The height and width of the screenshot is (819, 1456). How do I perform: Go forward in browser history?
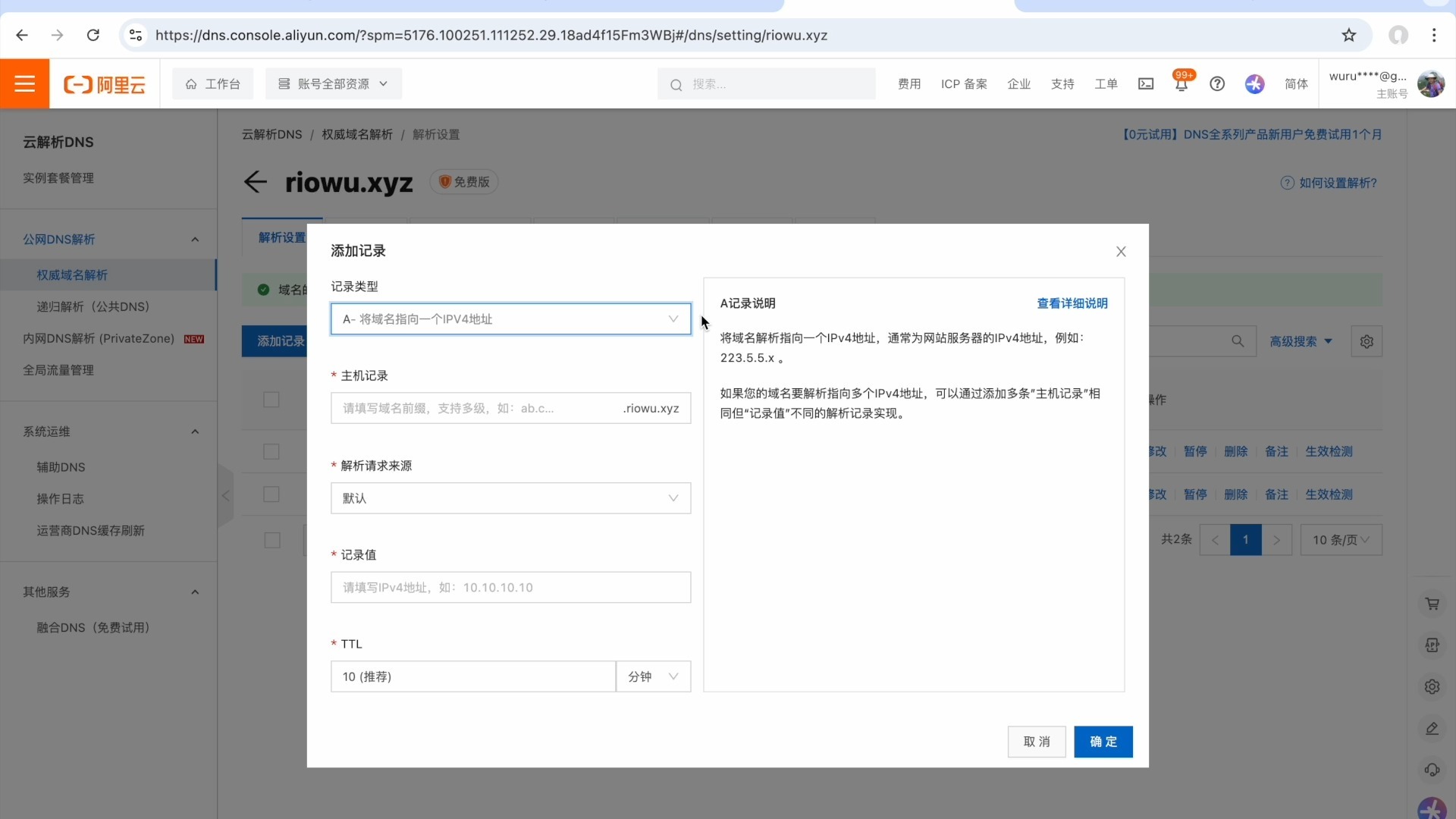click(x=57, y=35)
